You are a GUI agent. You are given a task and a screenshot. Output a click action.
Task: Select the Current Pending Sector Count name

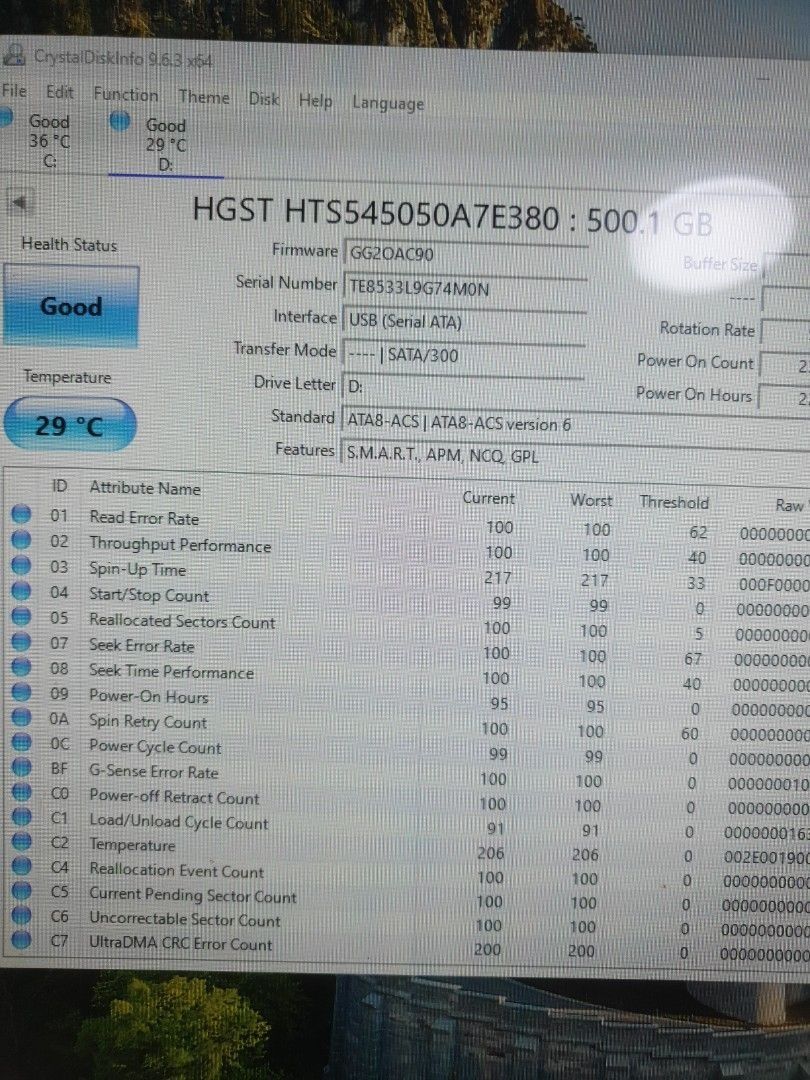pos(193,895)
